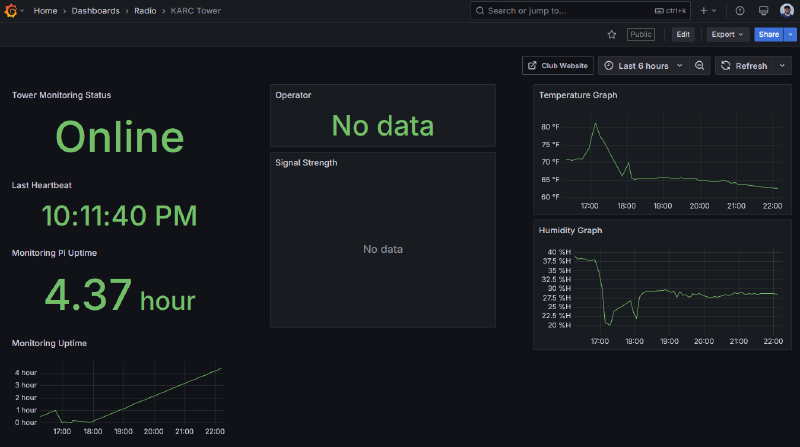
Task: Select the Humidity Graph panel title
Action: click(570, 231)
